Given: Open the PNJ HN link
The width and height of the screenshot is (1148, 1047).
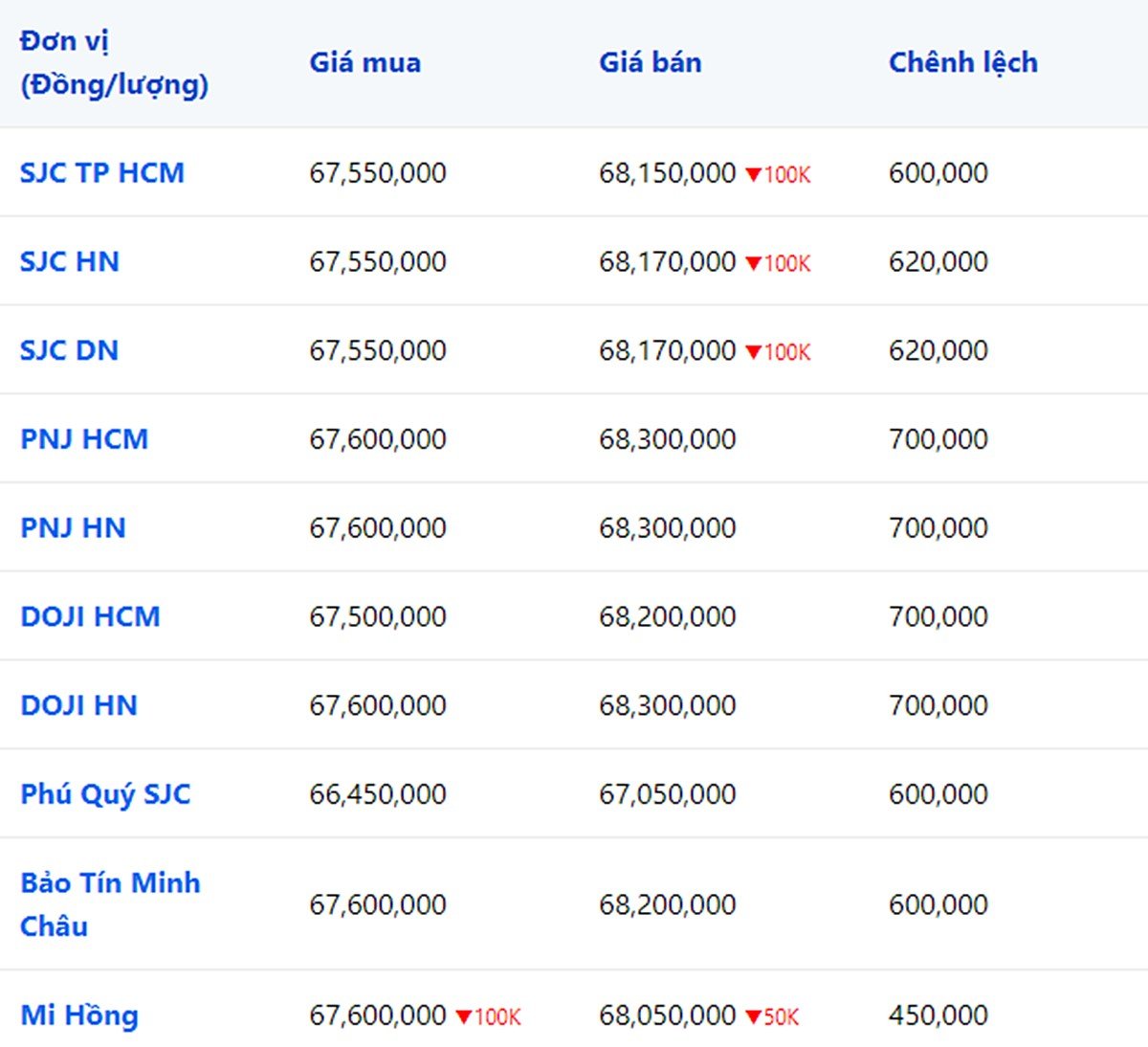Looking at the screenshot, I should (x=73, y=528).
